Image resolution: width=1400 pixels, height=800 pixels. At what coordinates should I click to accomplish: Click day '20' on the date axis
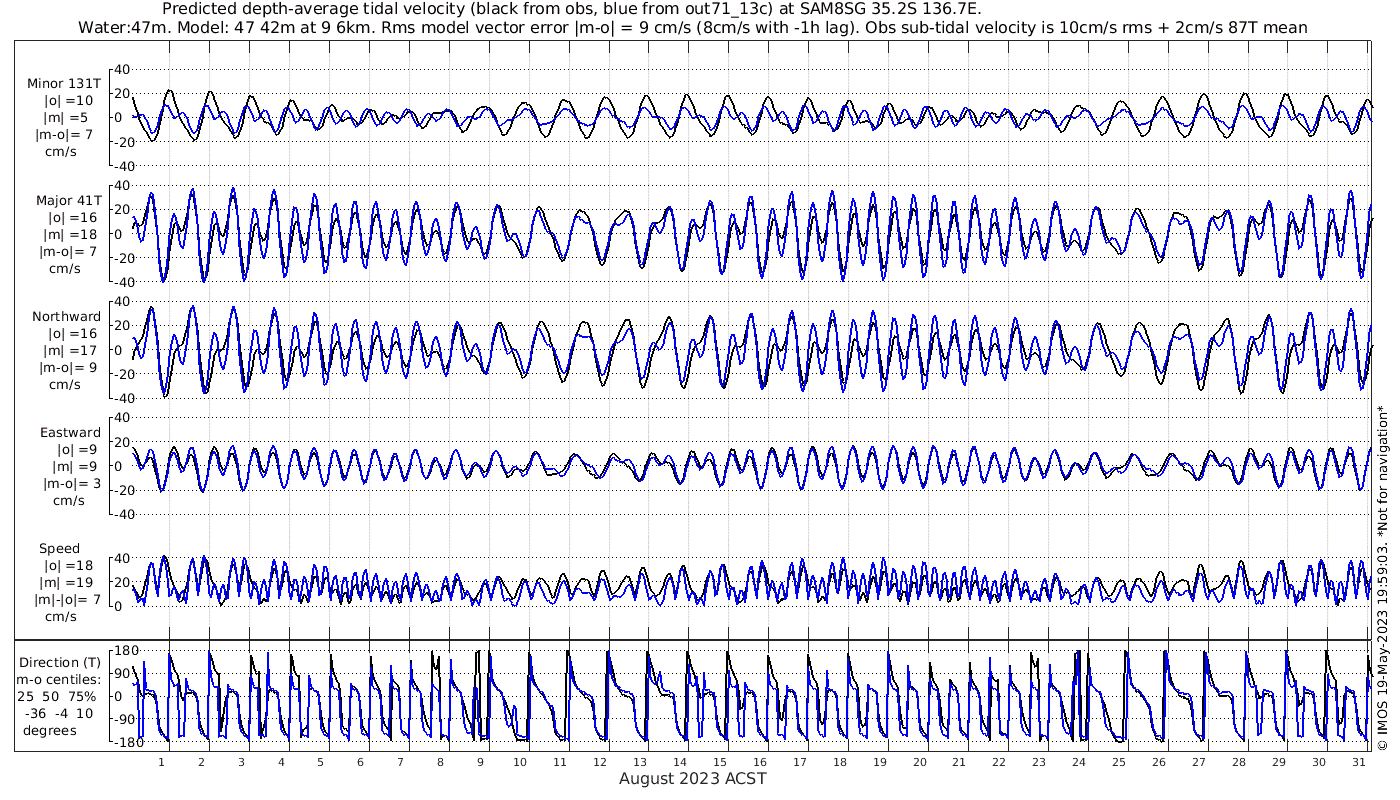click(x=918, y=762)
